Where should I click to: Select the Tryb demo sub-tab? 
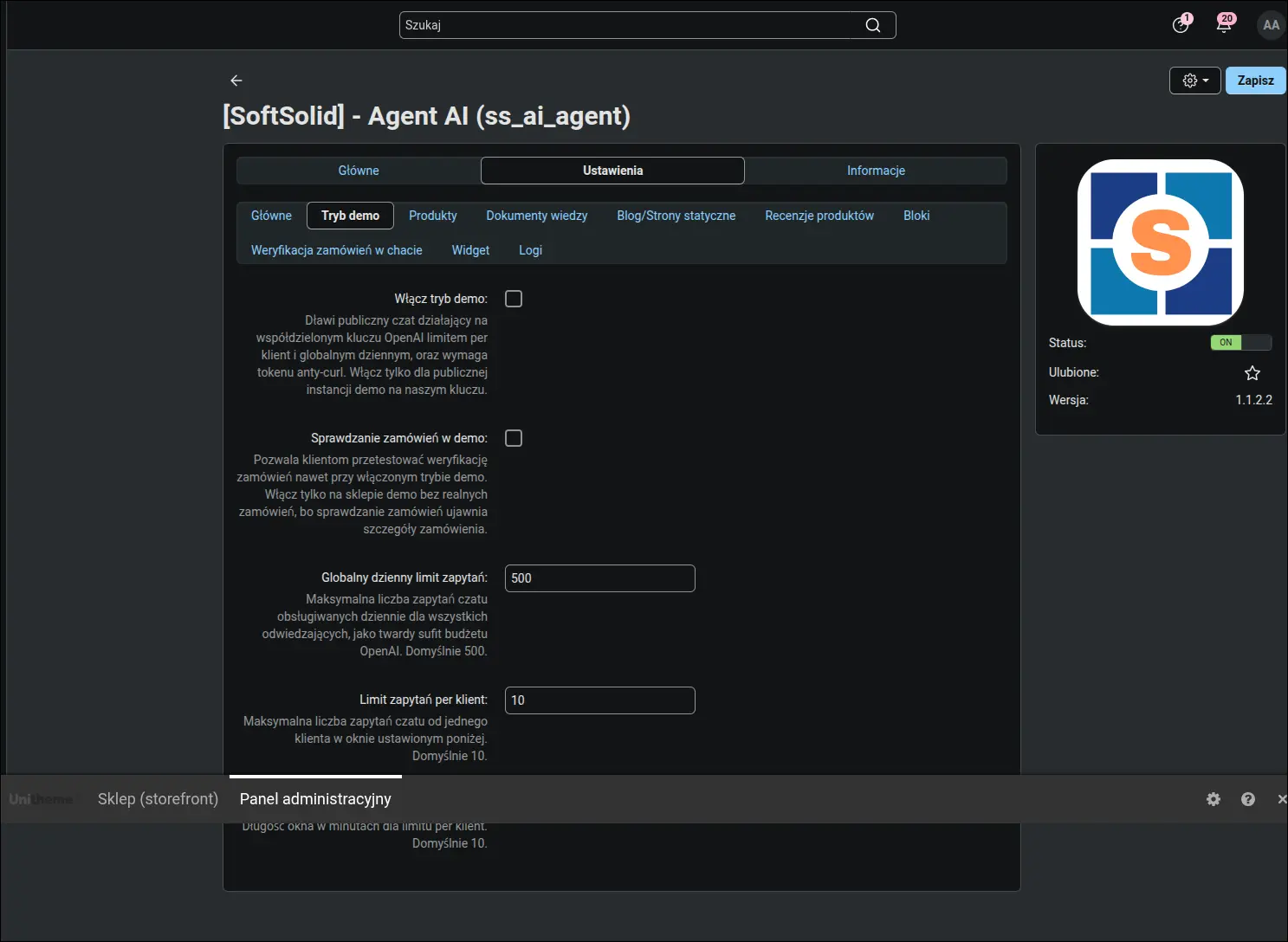(350, 216)
